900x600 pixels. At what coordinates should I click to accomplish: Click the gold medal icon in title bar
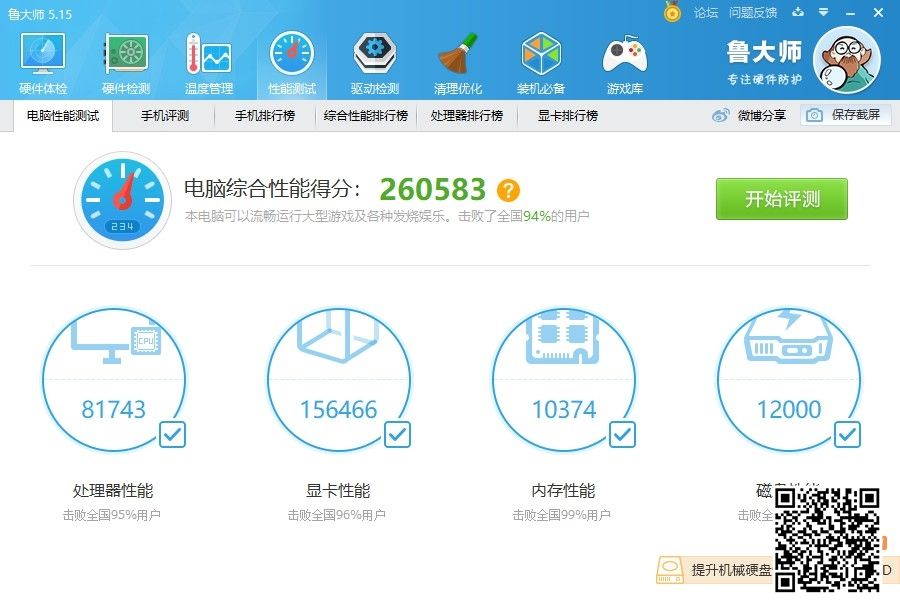click(x=672, y=12)
